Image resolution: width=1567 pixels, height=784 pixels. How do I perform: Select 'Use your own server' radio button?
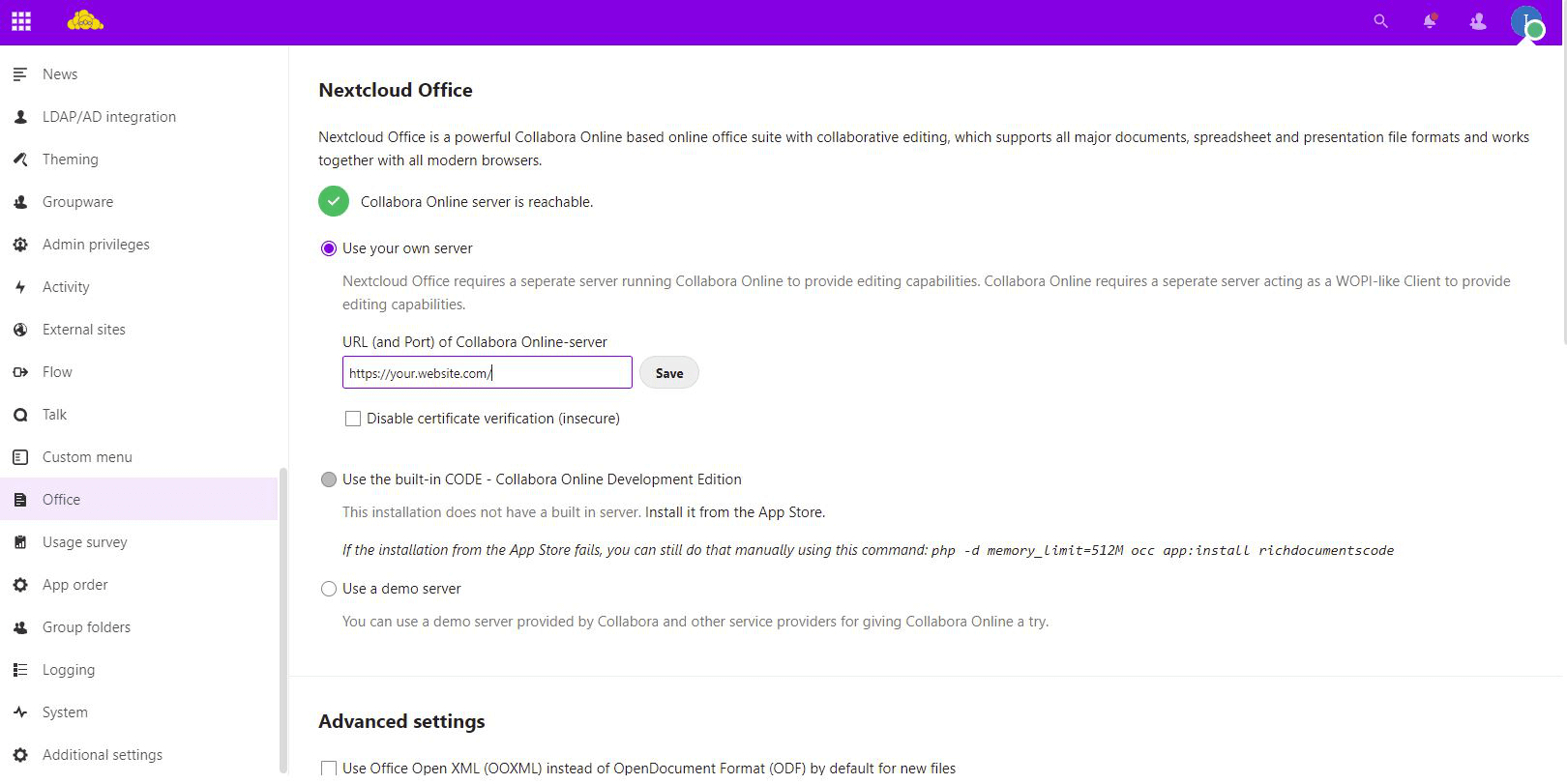click(329, 248)
